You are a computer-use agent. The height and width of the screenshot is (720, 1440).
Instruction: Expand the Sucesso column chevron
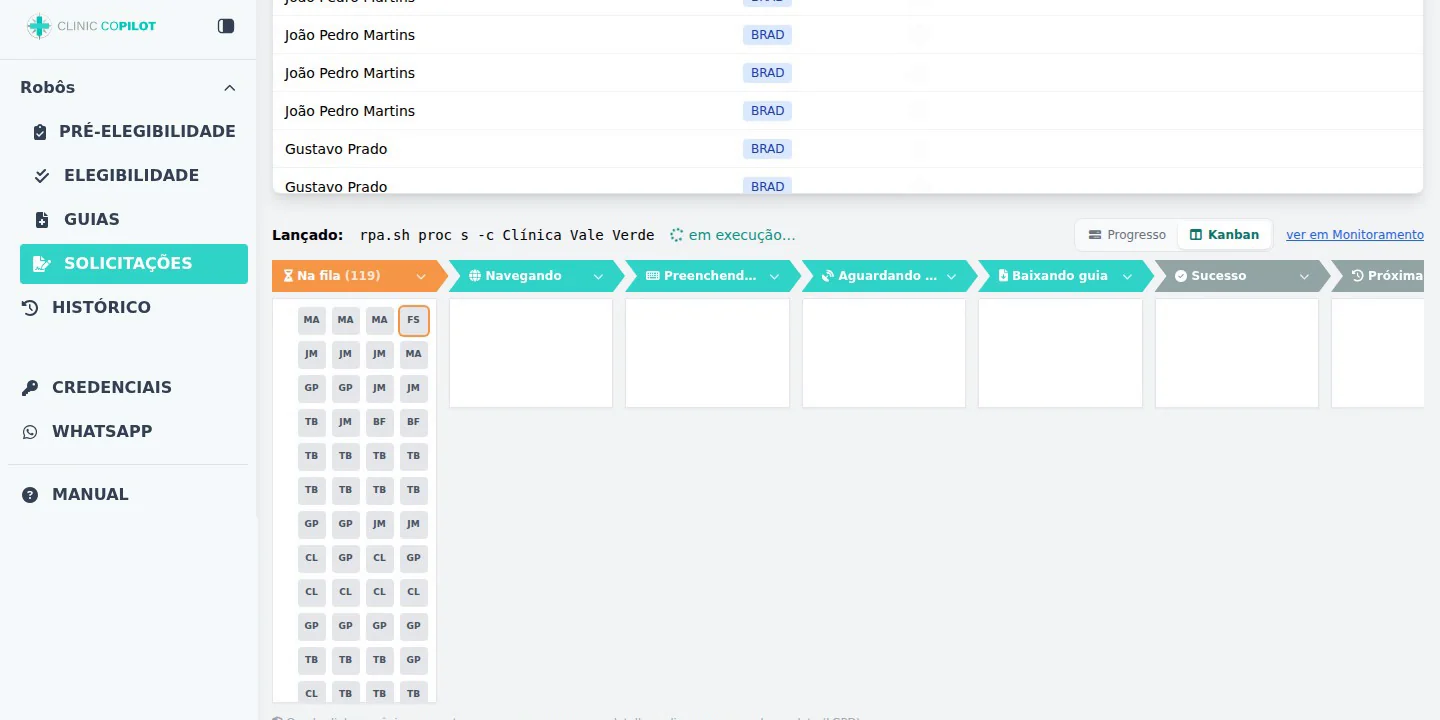pos(1304,277)
